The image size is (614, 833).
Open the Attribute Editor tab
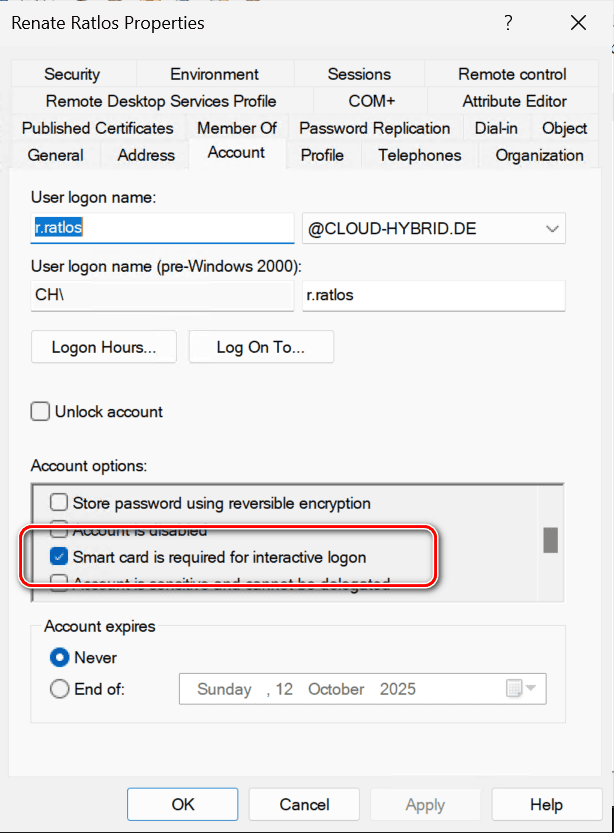(514, 101)
